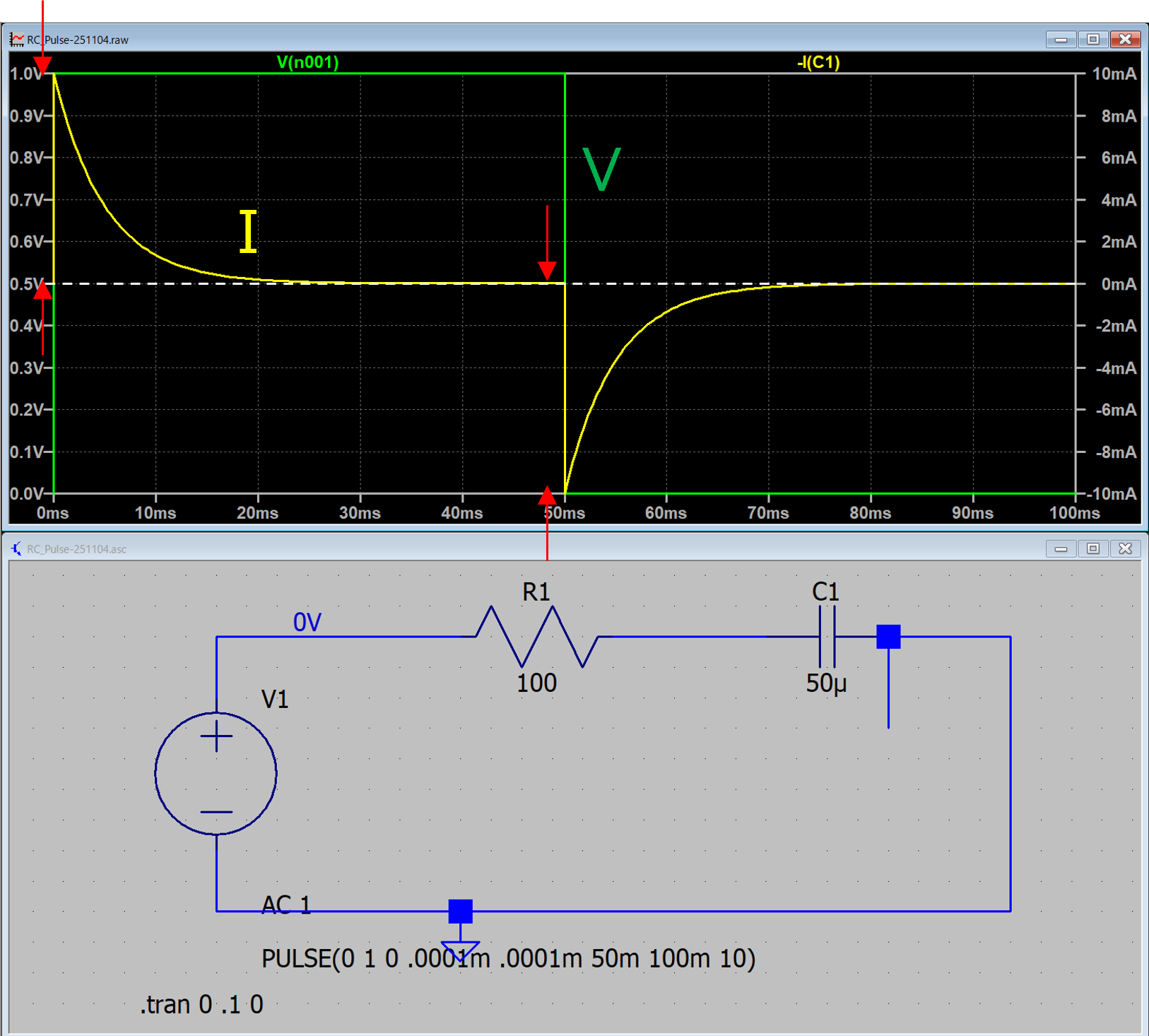The image size is (1149, 1036).
Task: Click the capacitor value 50µ under C1
Action: pyautogui.click(x=826, y=683)
